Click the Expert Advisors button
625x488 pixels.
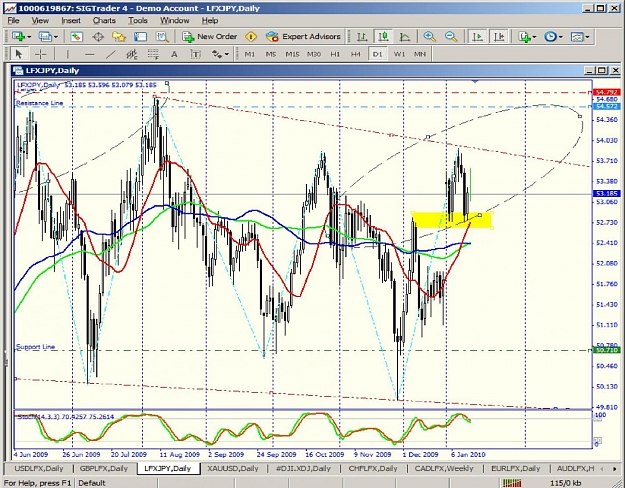(x=304, y=37)
